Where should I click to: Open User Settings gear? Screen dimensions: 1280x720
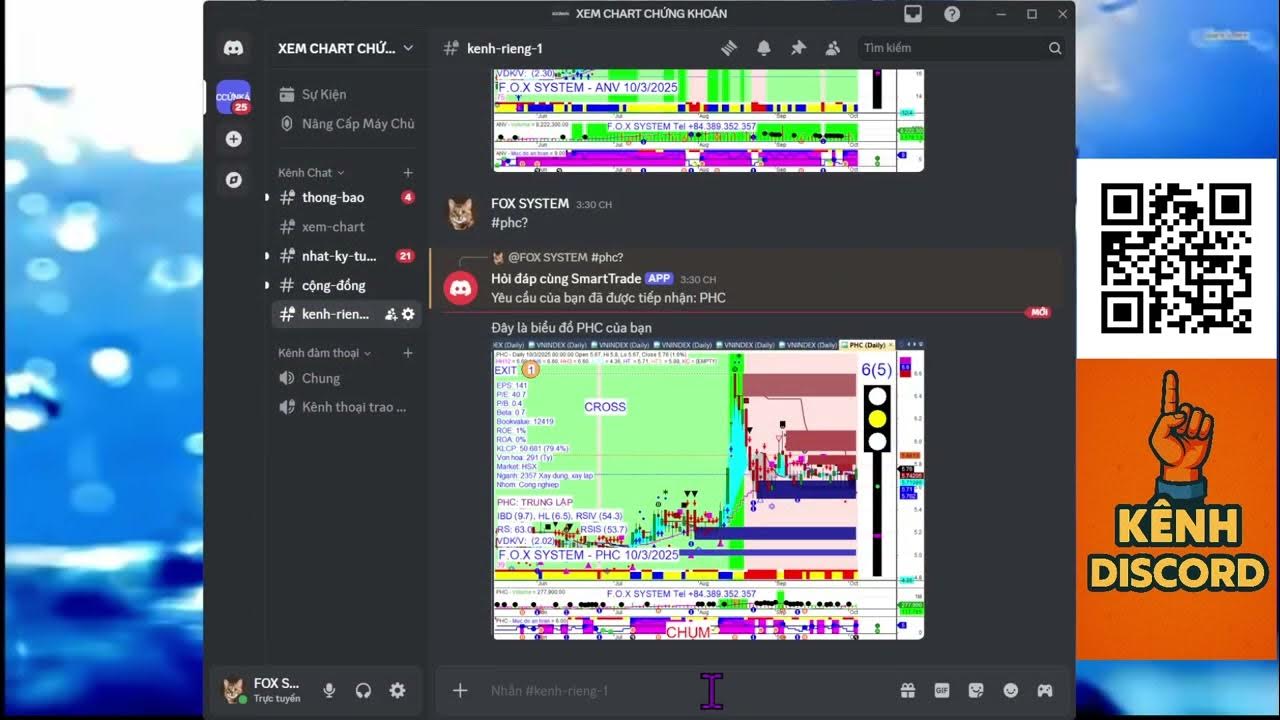(397, 690)
